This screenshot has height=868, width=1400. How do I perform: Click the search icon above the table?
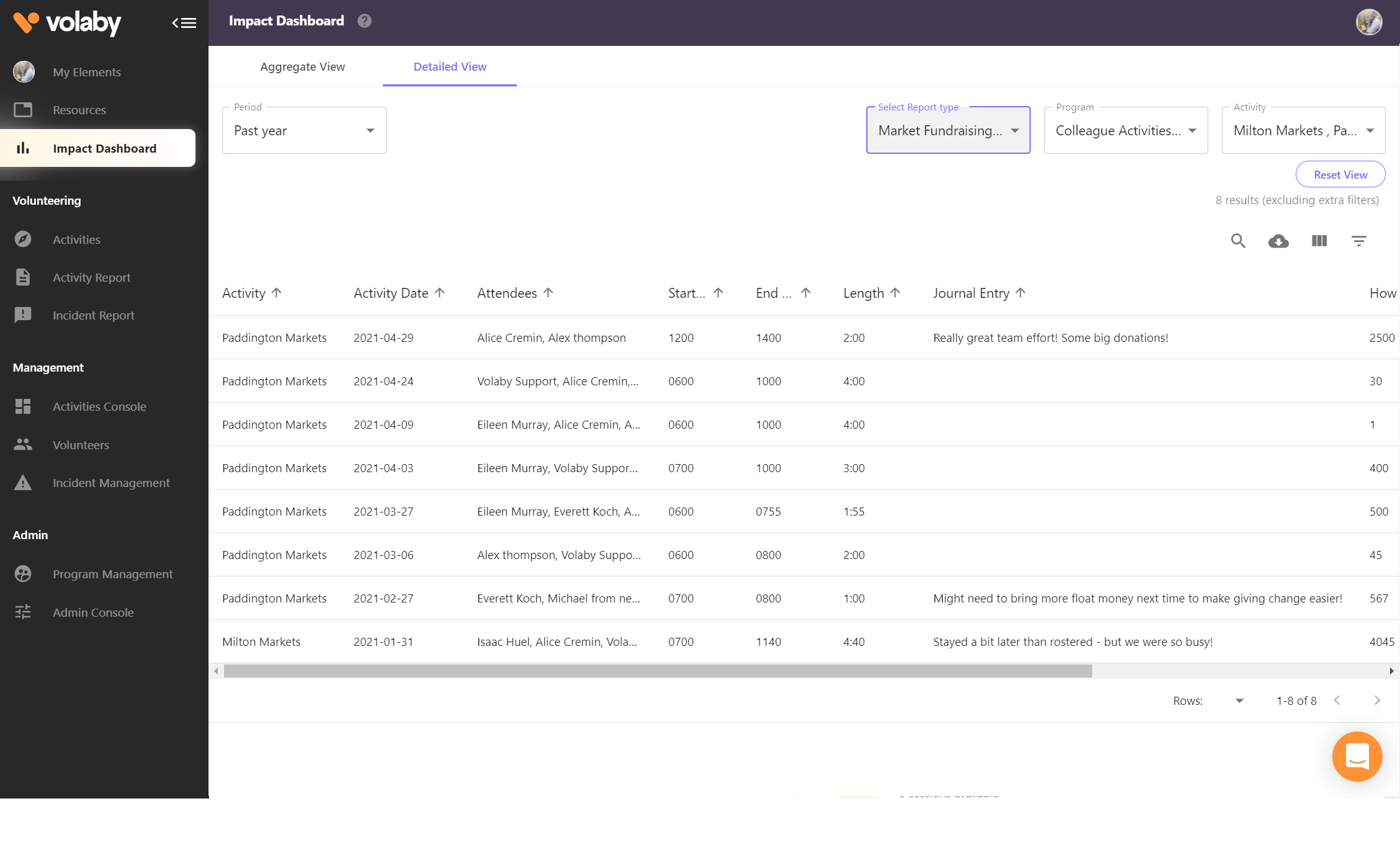pos(1238,241)
